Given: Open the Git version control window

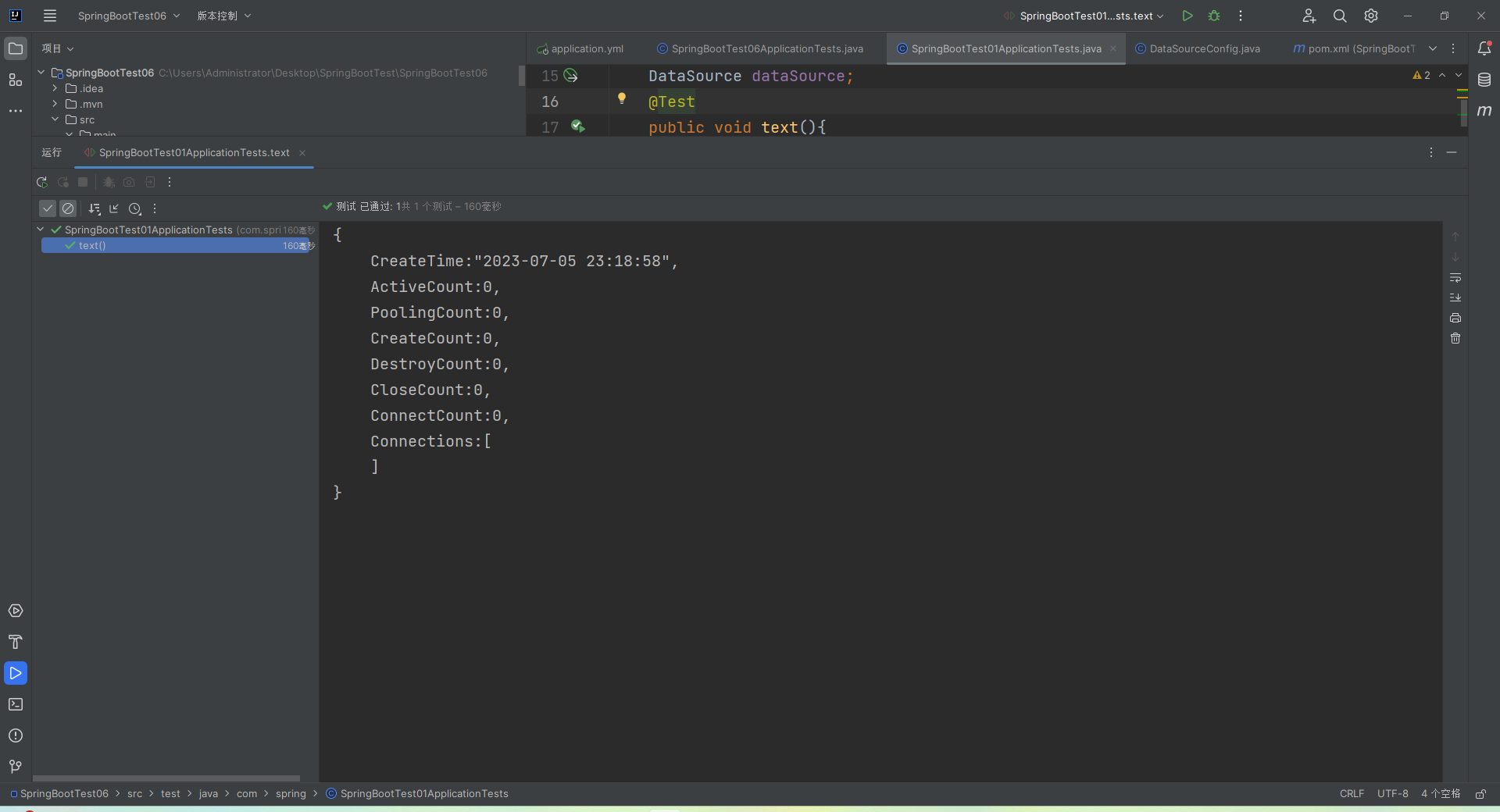Looking at the screenshot, I should point(16,767).
